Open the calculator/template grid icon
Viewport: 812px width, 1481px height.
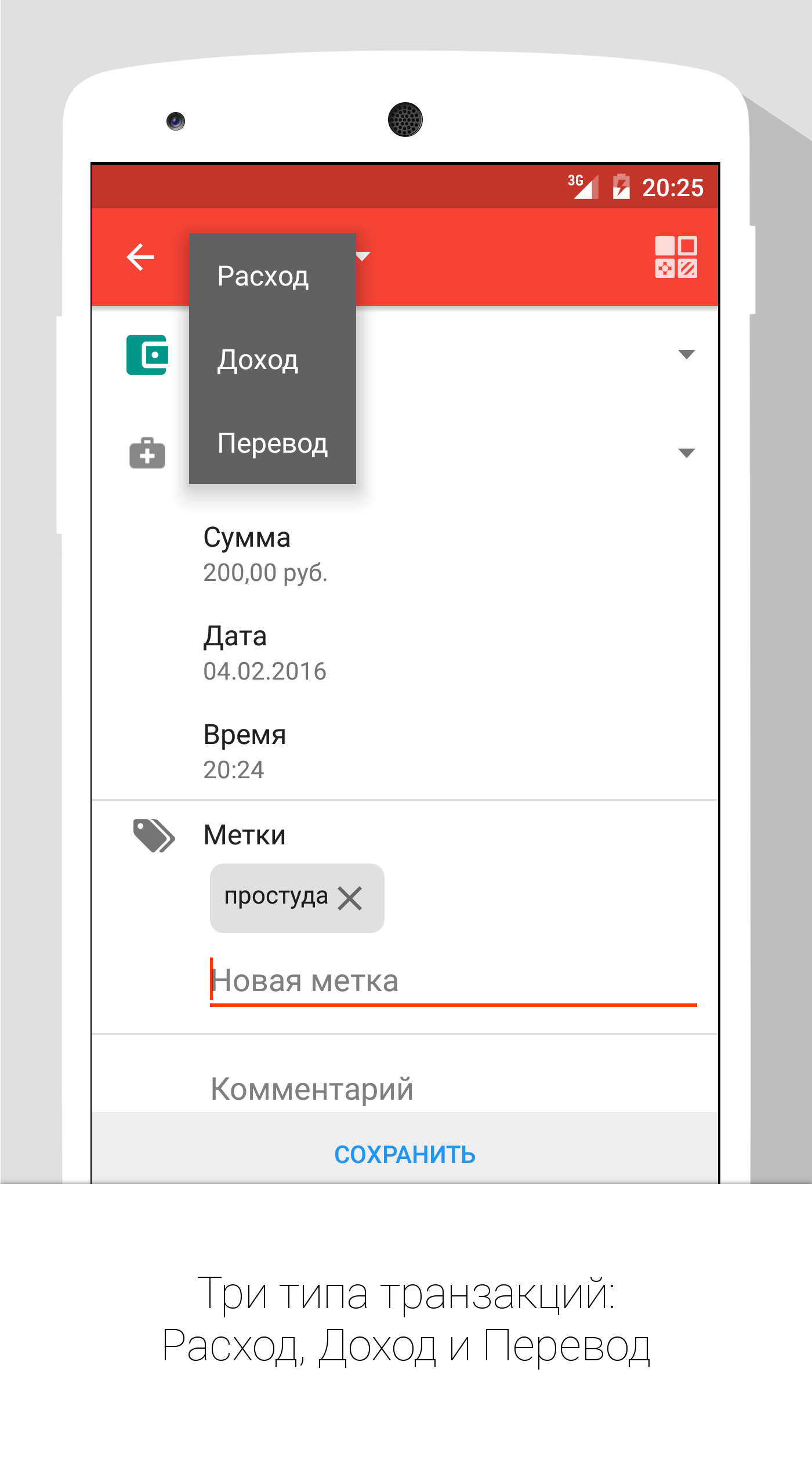[x=676, y=257]
